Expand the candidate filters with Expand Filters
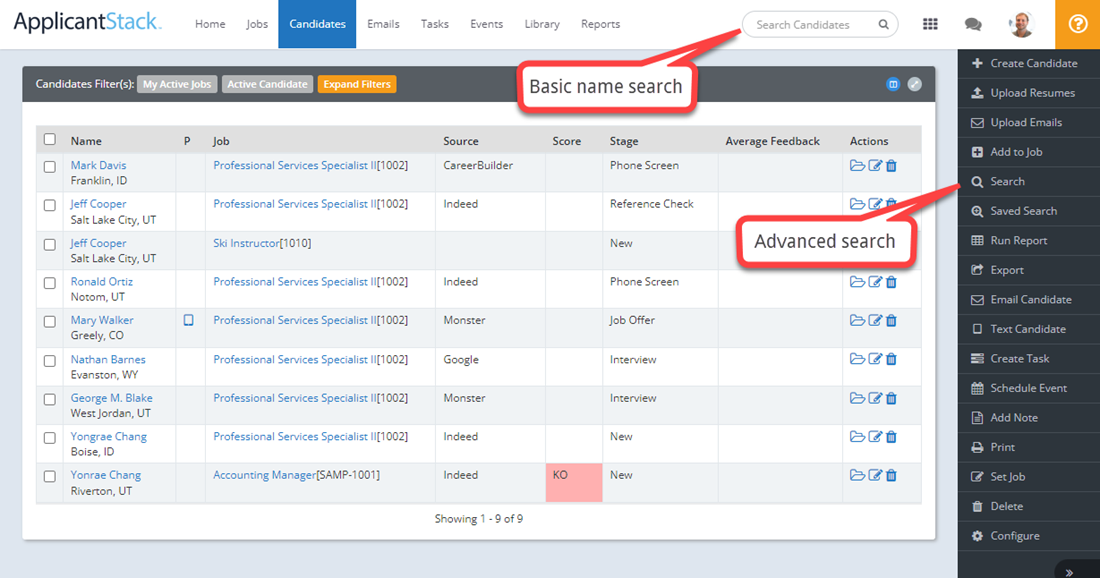This screenshot has height=578, width=1100. 357,85
